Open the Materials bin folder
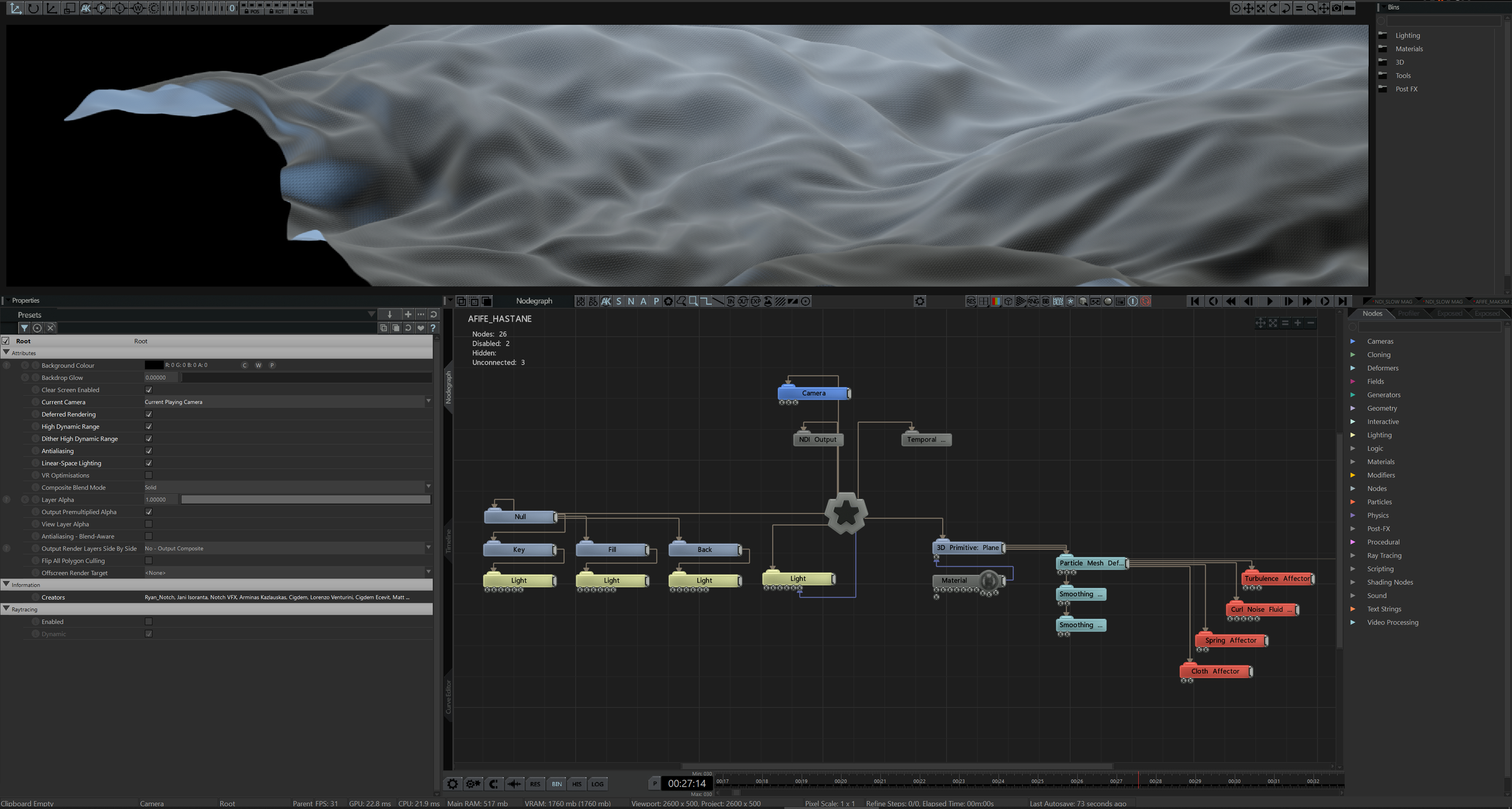 (1409, 49)
